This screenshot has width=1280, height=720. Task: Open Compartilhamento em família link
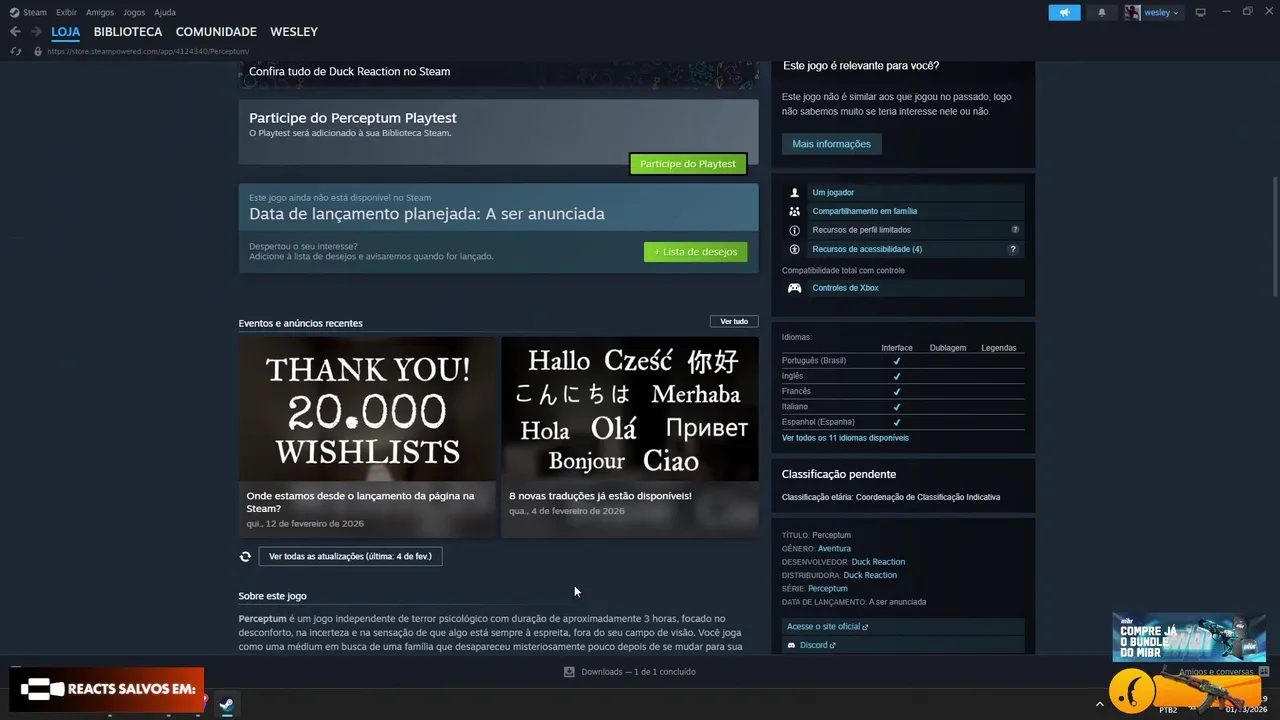click(x=864, y=211)
